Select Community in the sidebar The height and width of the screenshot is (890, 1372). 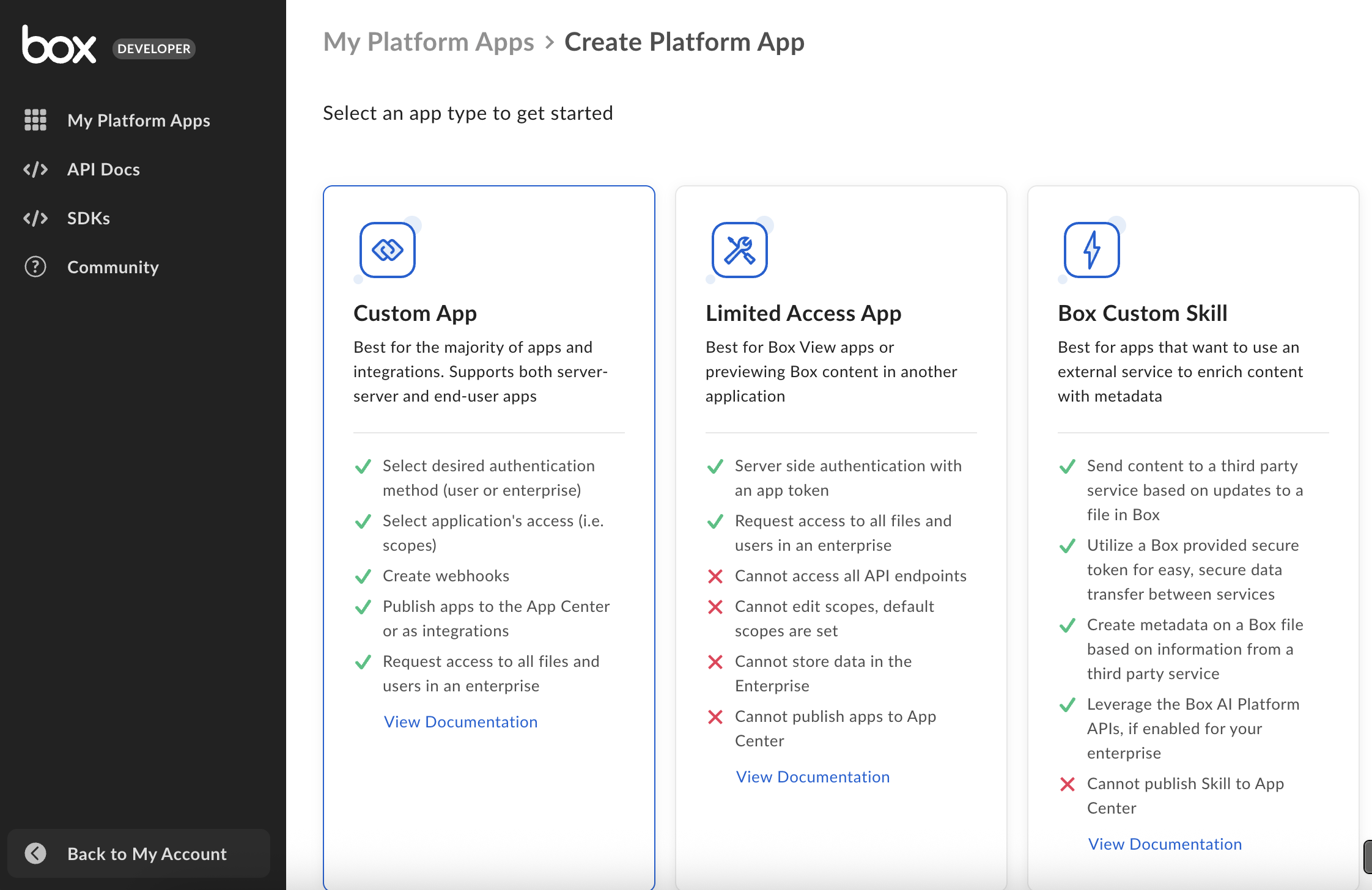(112, 267)
